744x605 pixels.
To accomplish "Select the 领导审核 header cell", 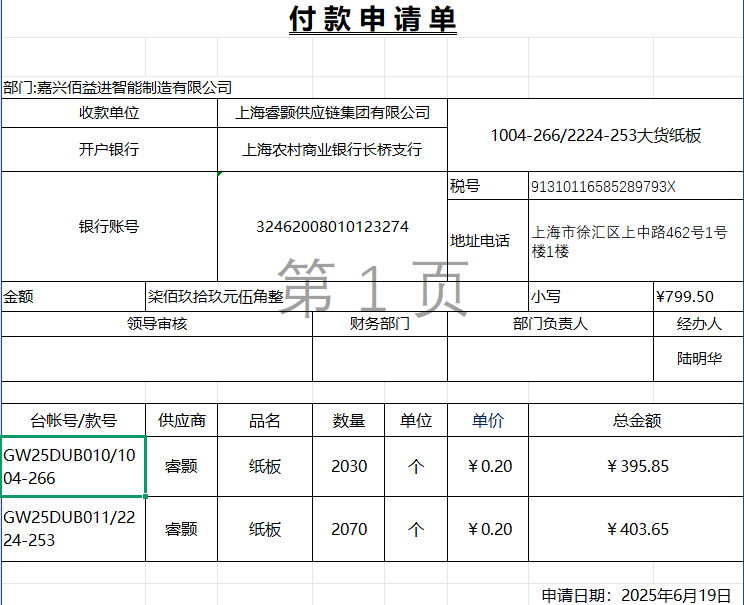I will pos(157,324).
